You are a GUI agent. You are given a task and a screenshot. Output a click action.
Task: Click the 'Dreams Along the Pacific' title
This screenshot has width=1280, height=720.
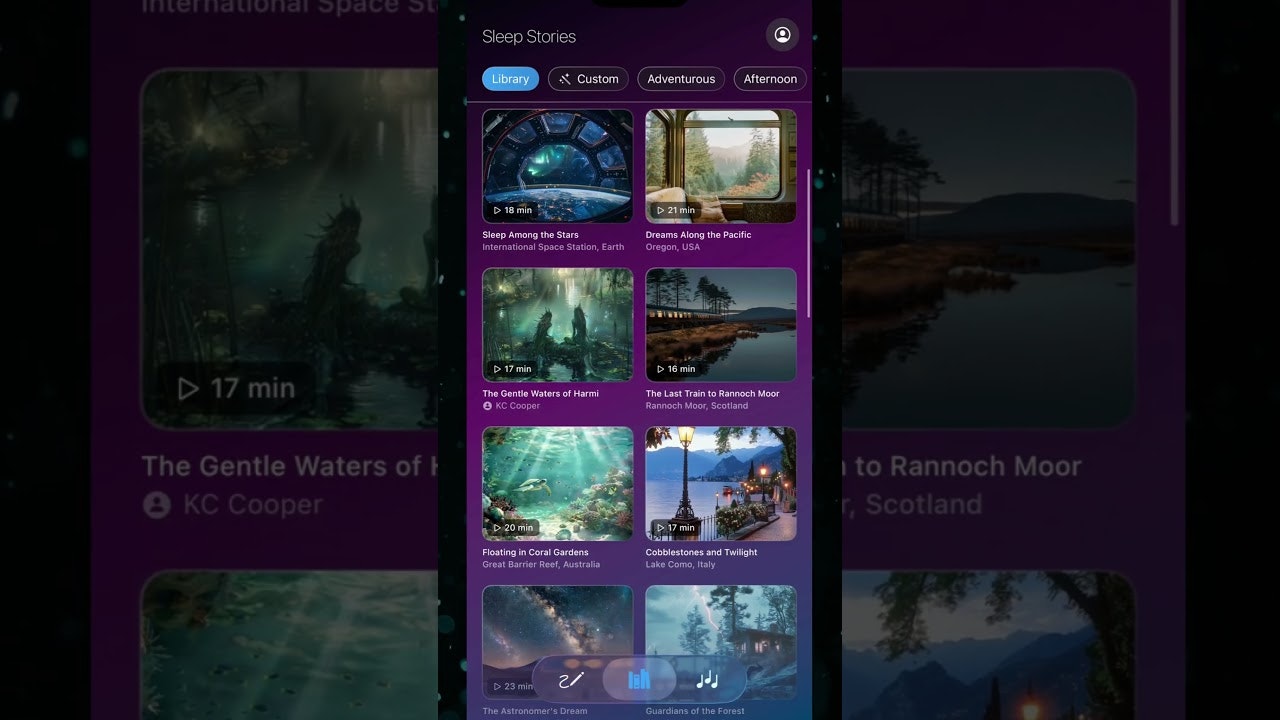point(698,235)
